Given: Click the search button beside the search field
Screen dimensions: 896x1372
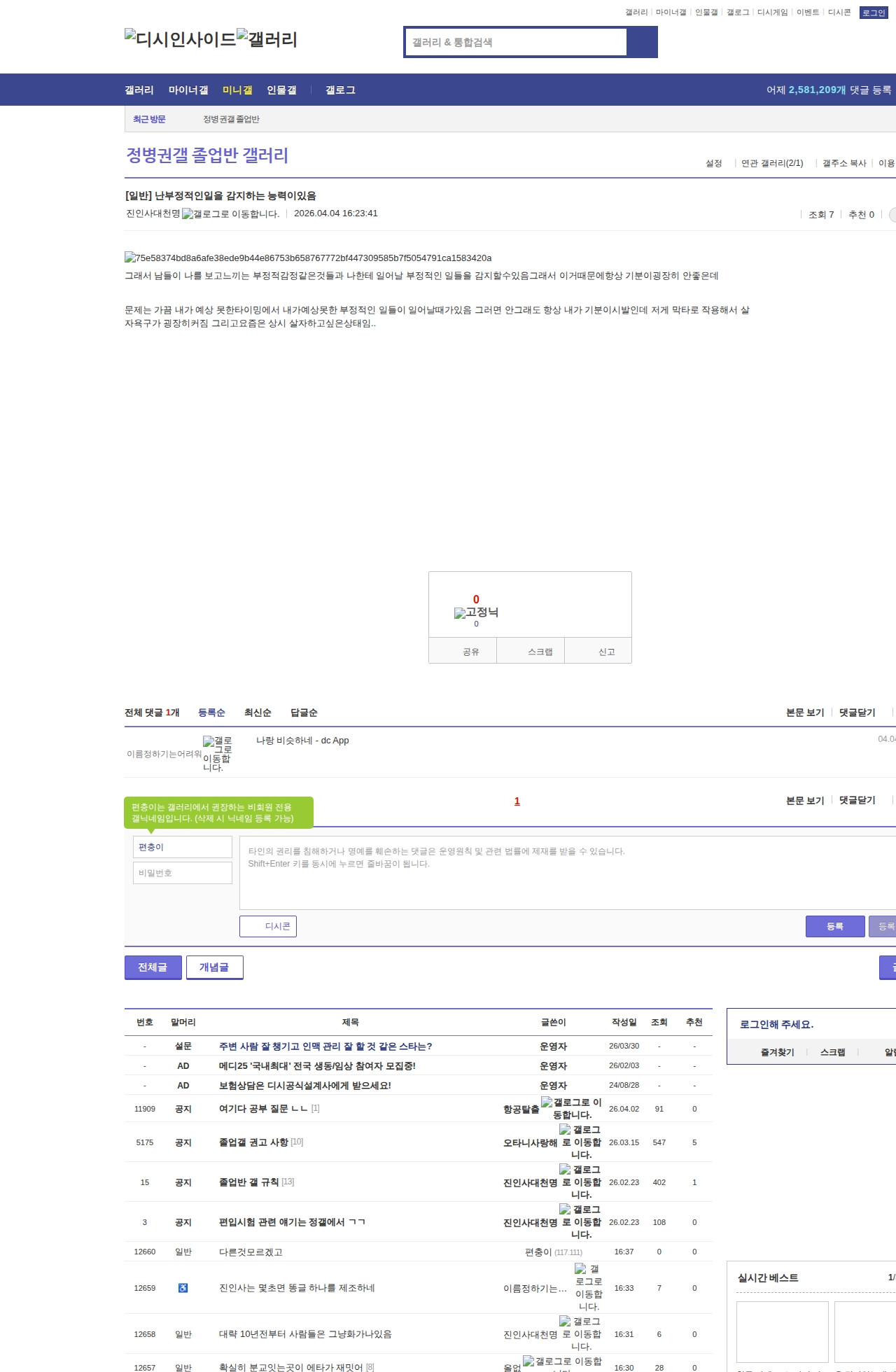Looking at the screenshot, I should [642, 42].
